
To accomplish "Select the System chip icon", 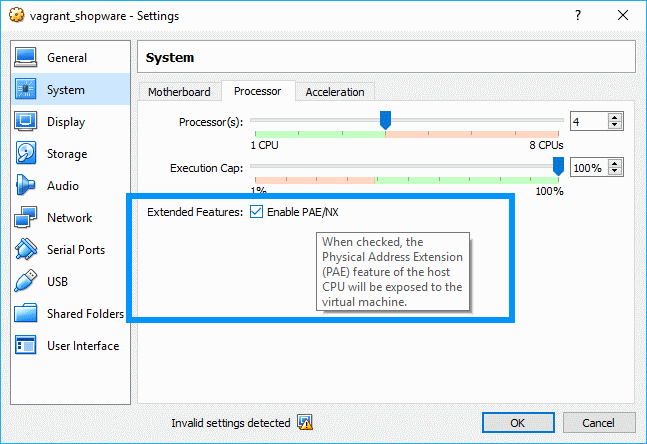I will 27,90.
